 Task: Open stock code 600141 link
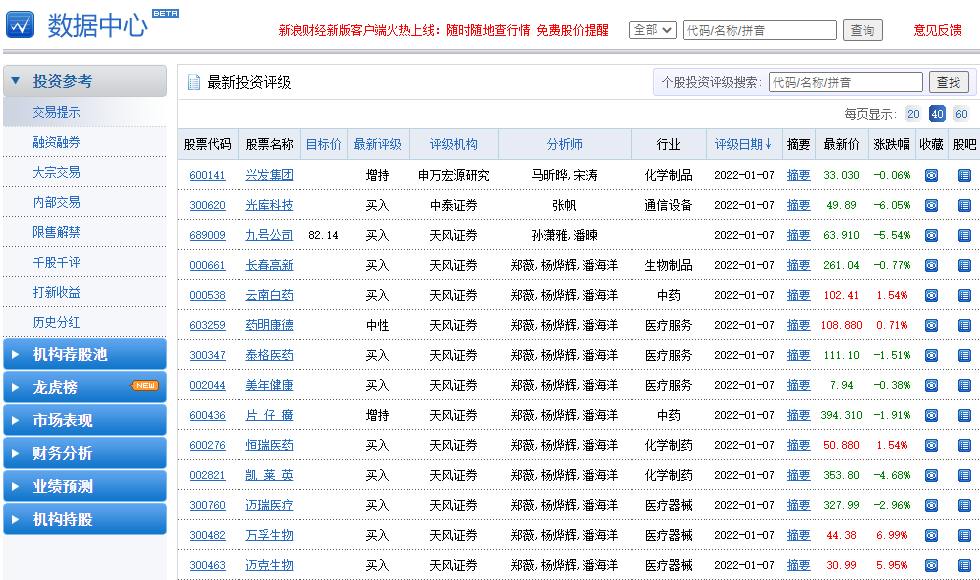[208, 176]
